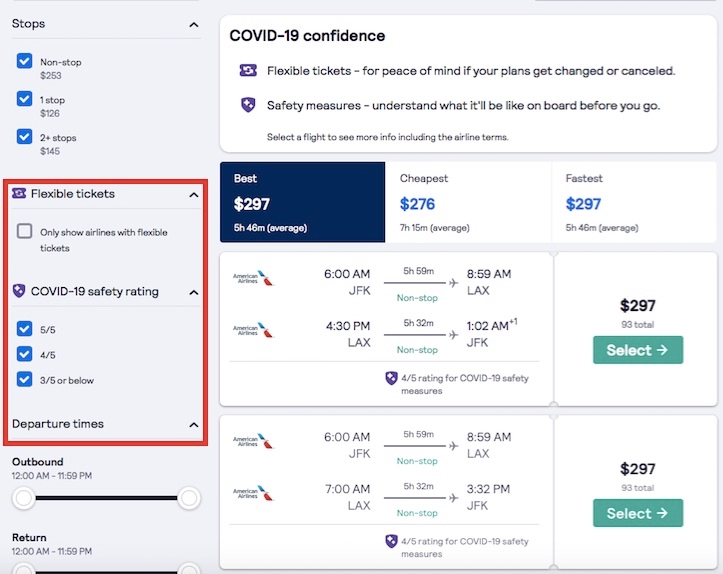The height and width of the screenshot is (574, 723).
Task: Switch to the Cheapest $276 tab
Action: (468, 202)
